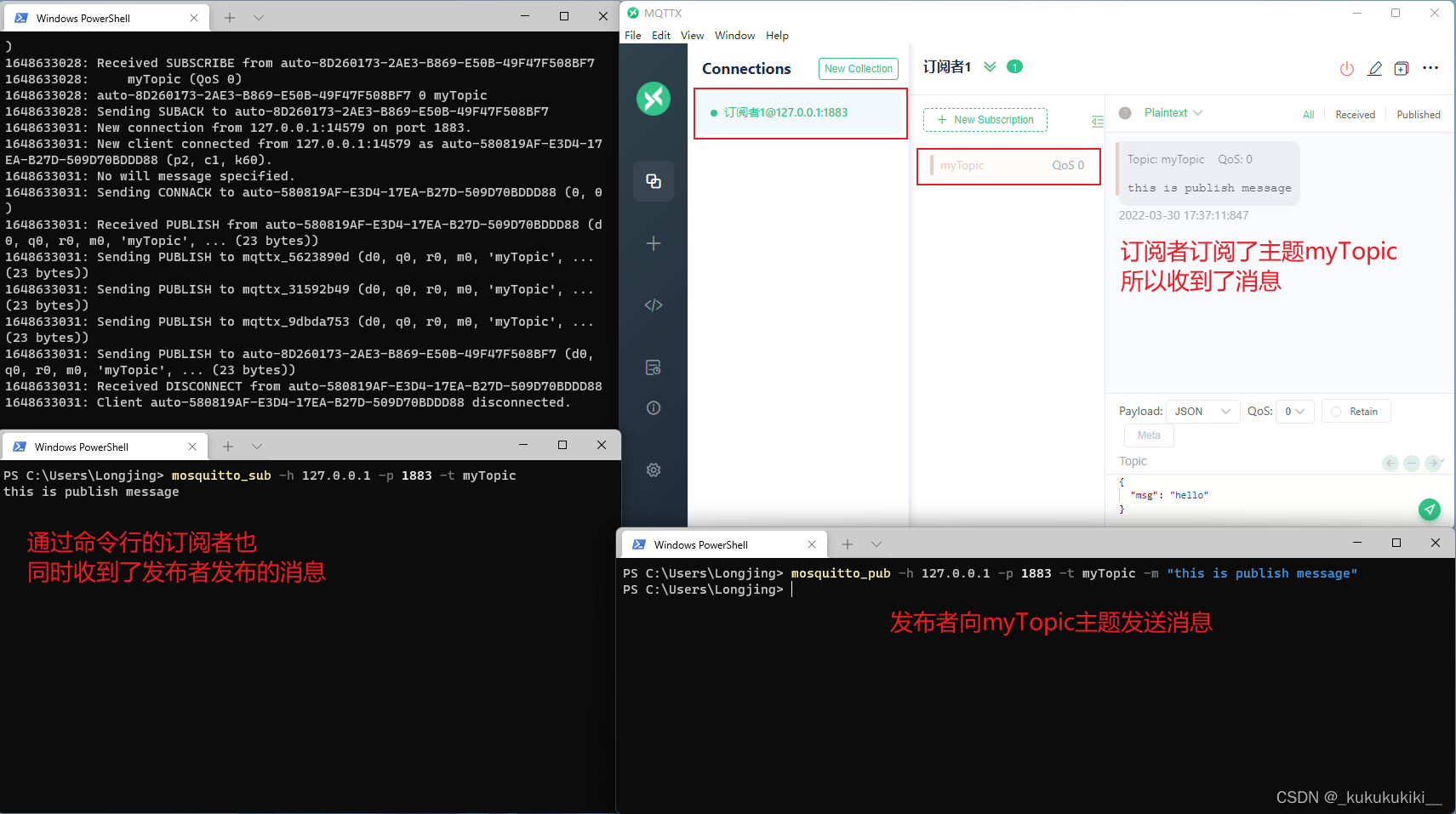The image size is (1456, 814).
Task: Open tab dropdown in middle-left PowerShell window
Action: pyautogui.click(x=257, y=446)
